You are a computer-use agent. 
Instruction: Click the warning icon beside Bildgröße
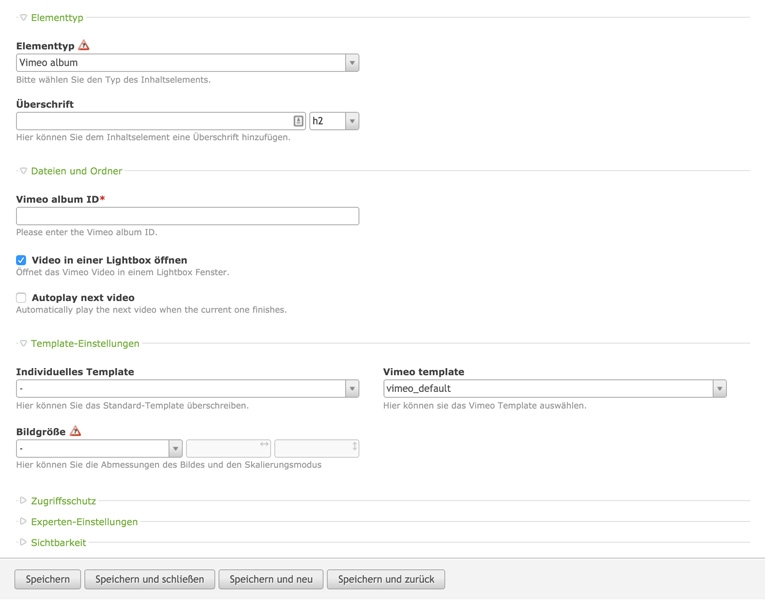pyautogui.click(x=76, y=431)
